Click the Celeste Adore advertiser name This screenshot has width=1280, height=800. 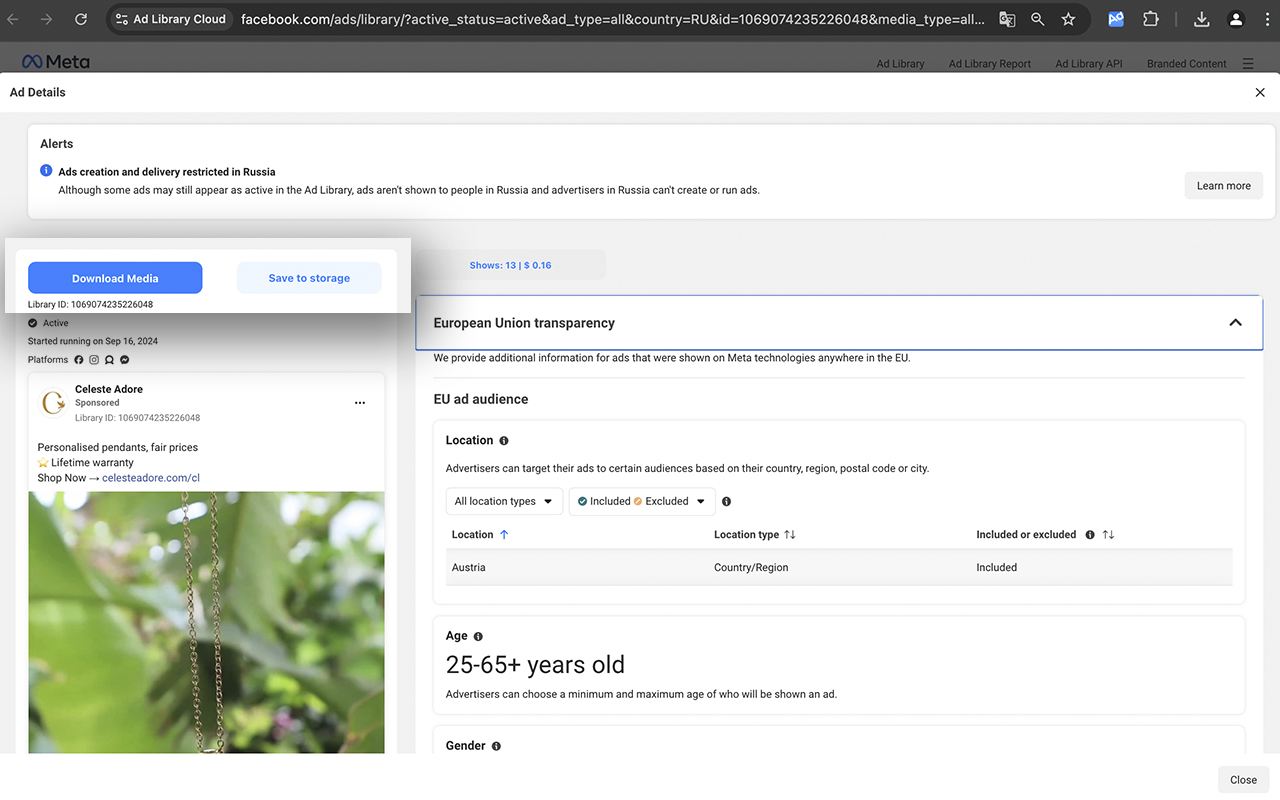click(x=109, y=389)
